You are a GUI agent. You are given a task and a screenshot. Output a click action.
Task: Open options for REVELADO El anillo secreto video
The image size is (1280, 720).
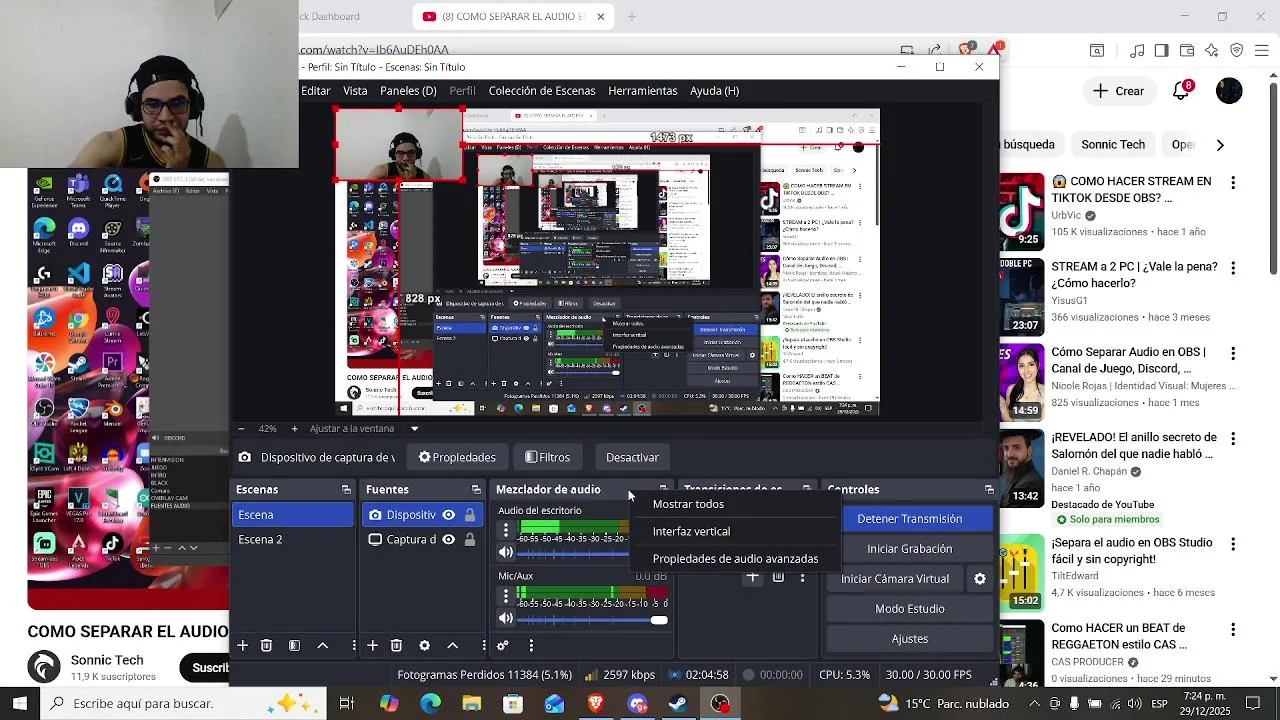[x=1233, y=439]
